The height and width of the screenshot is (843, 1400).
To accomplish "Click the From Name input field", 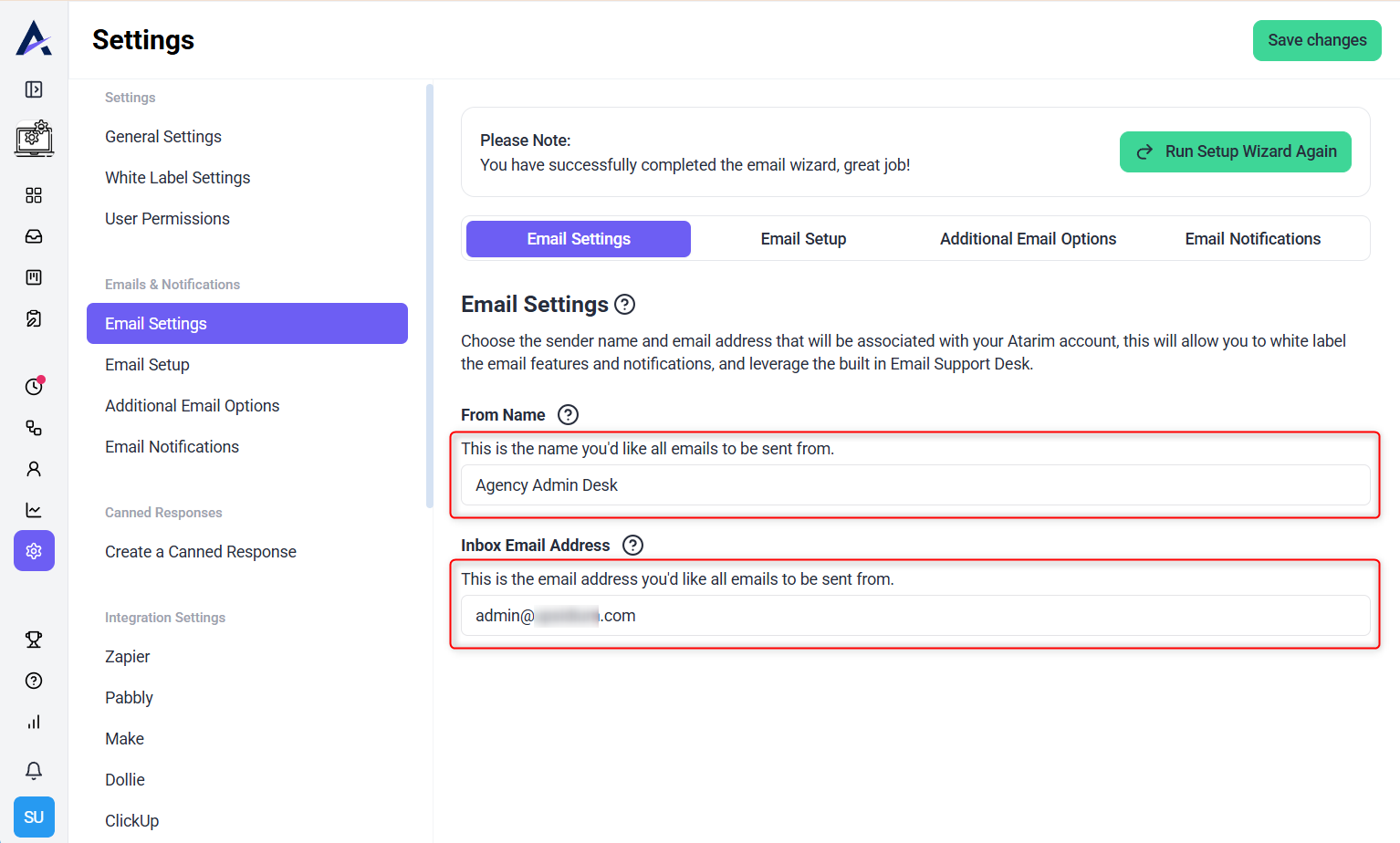I will [x=914, y=485].
